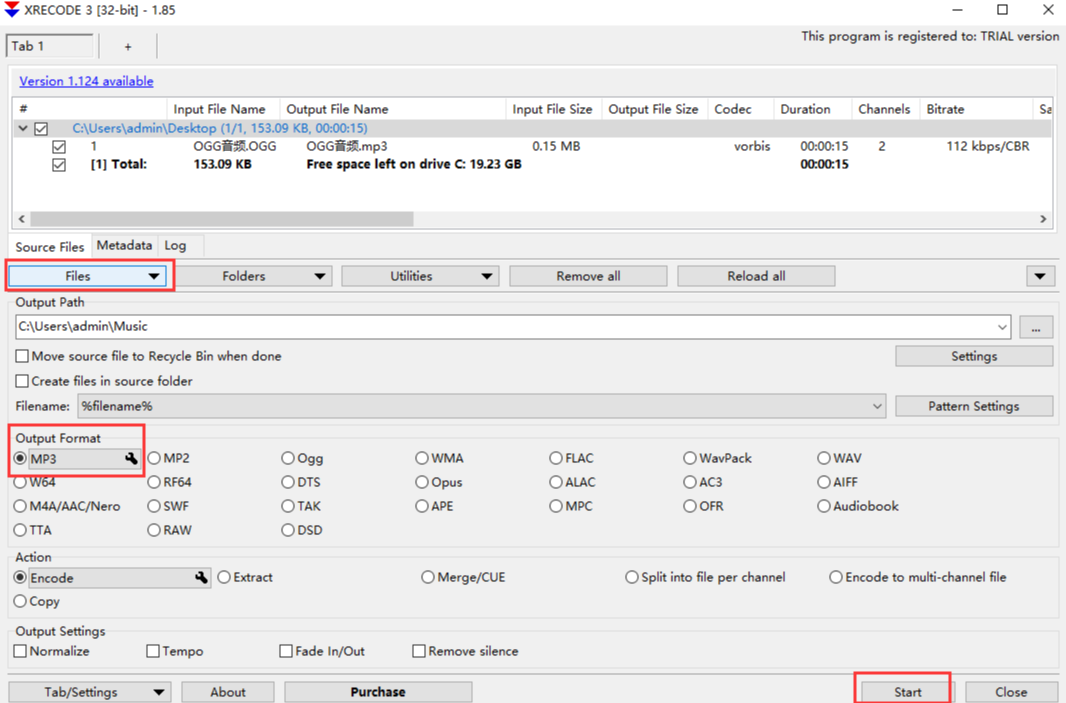Collapse the Desktop folder group row

coord(23,128)
